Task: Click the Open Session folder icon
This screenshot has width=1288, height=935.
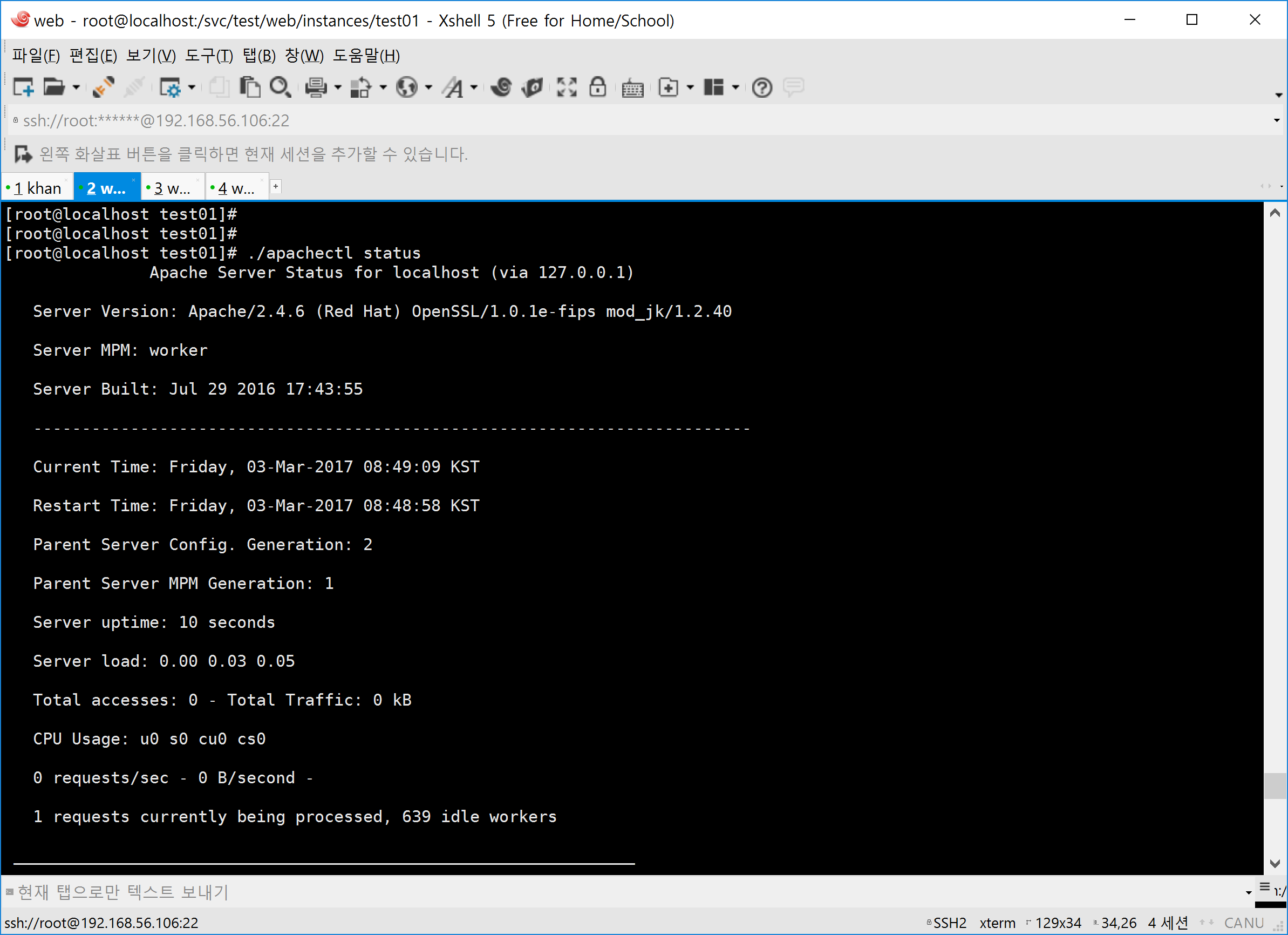Action: 54,87
